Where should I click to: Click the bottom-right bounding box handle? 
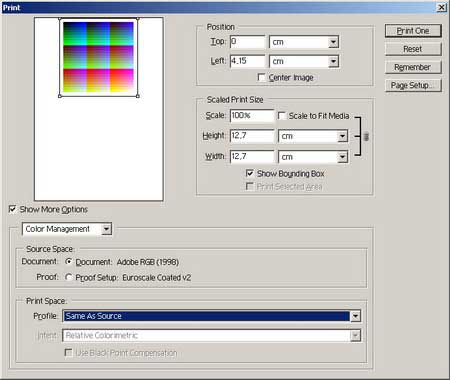click(138, 96)
